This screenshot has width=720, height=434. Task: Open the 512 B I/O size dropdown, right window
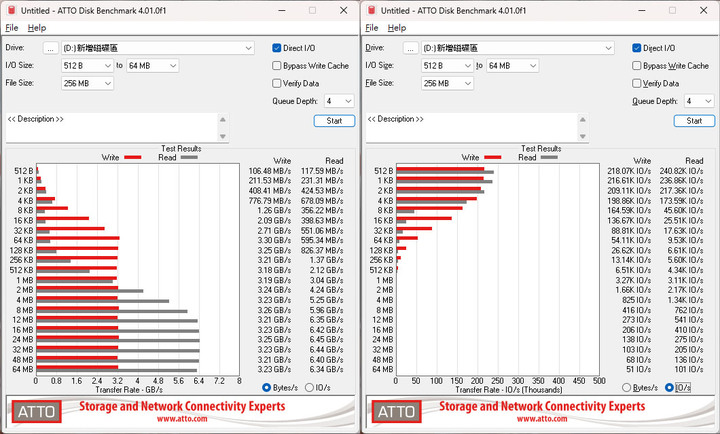pyautogui.click(x=447, y=66)
